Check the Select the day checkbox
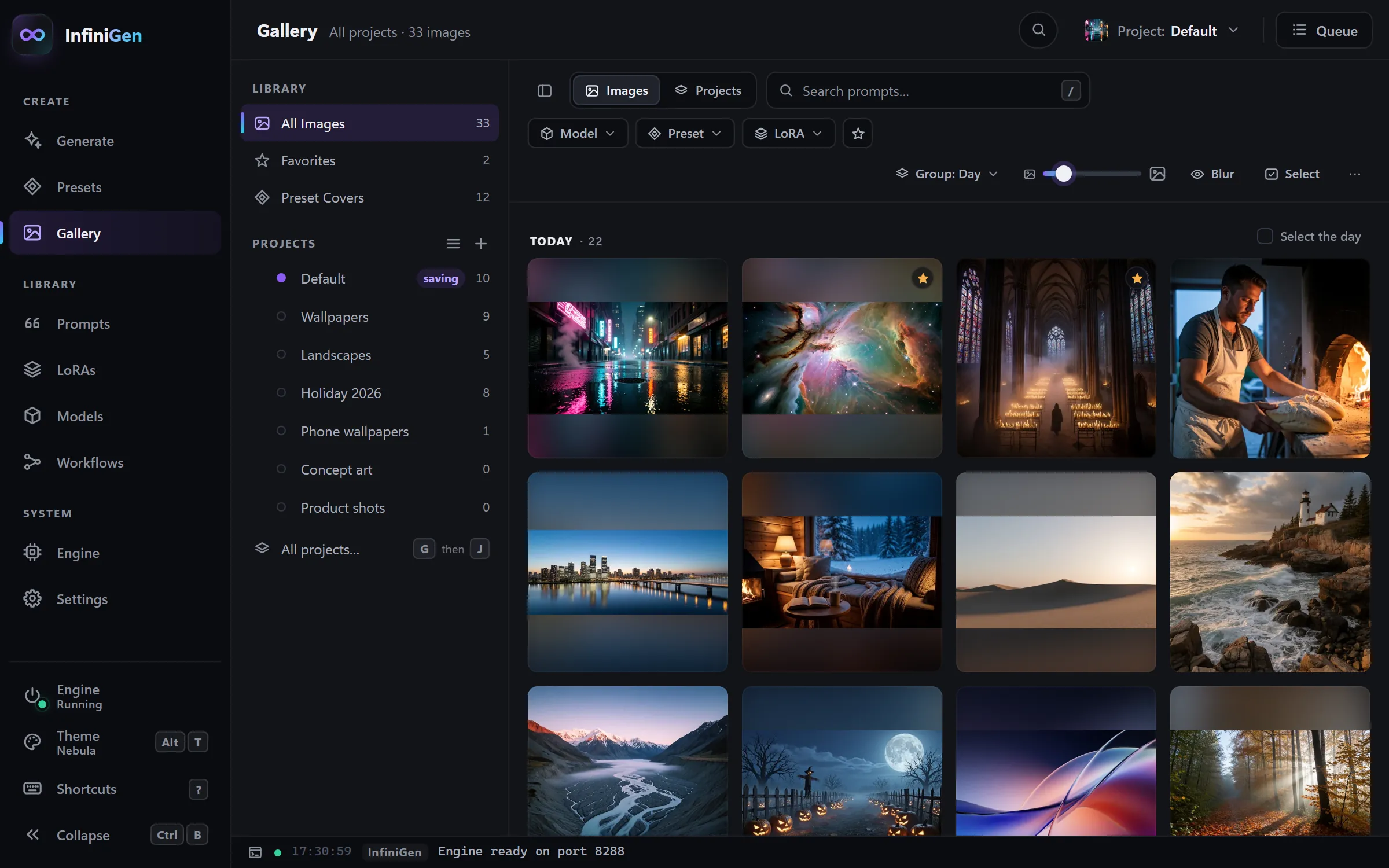 (x=1265, y=236)
